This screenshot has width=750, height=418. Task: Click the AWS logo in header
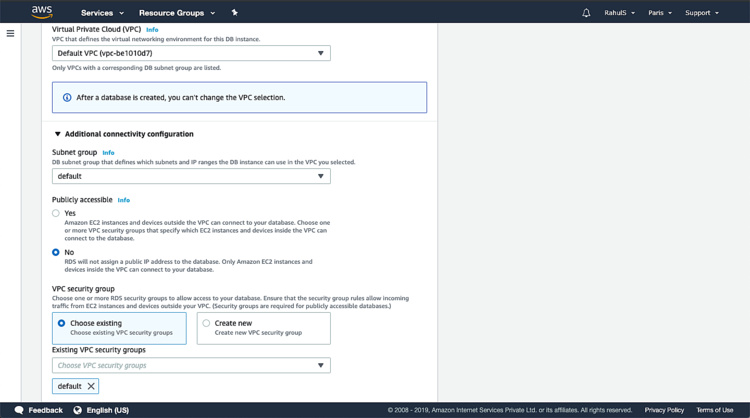pos(41,12)
